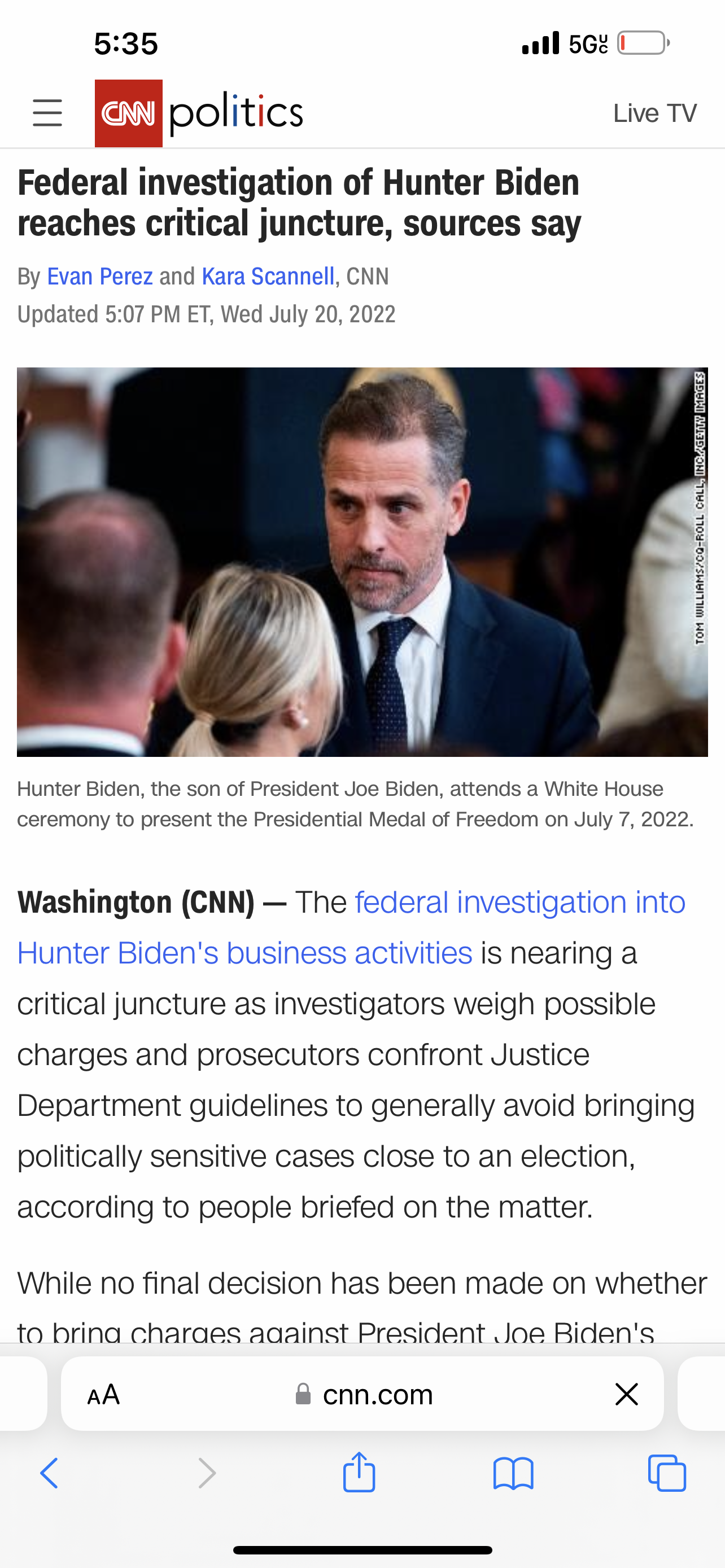Tap the battery indicator in status bar
This screenshot has height=1568, width=725.
644,43
